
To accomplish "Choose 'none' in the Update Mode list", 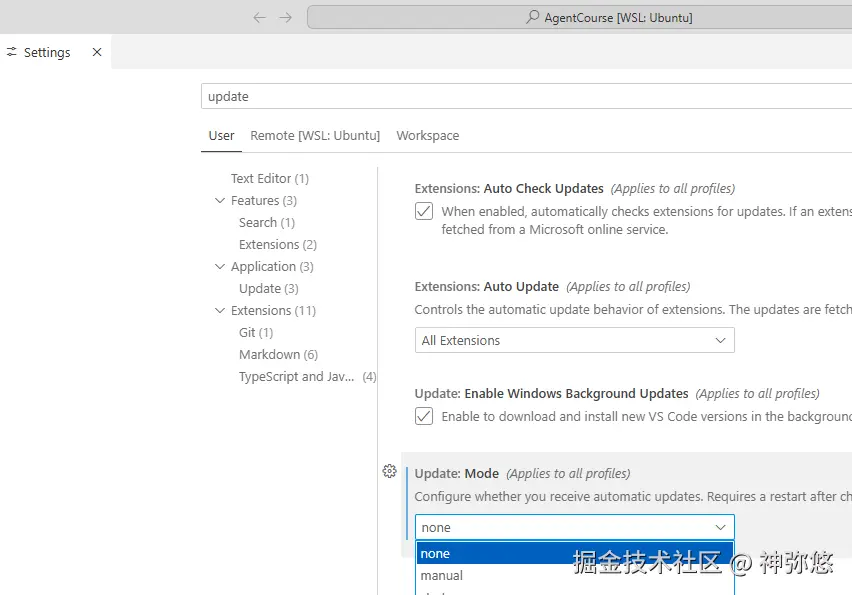I will click(574, 553).
